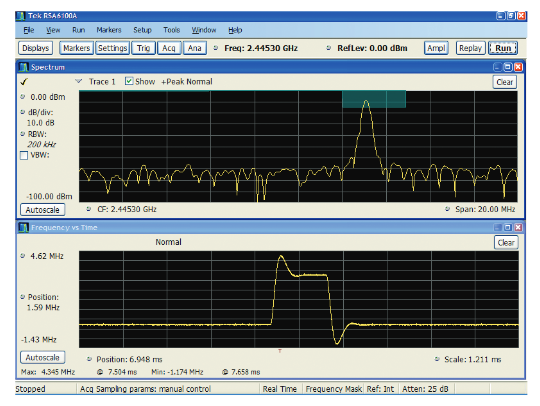Enable the VBW checkbox
The height and width of the screenshot is (406, 540).
pyautogui.click(x=24, y=156)
